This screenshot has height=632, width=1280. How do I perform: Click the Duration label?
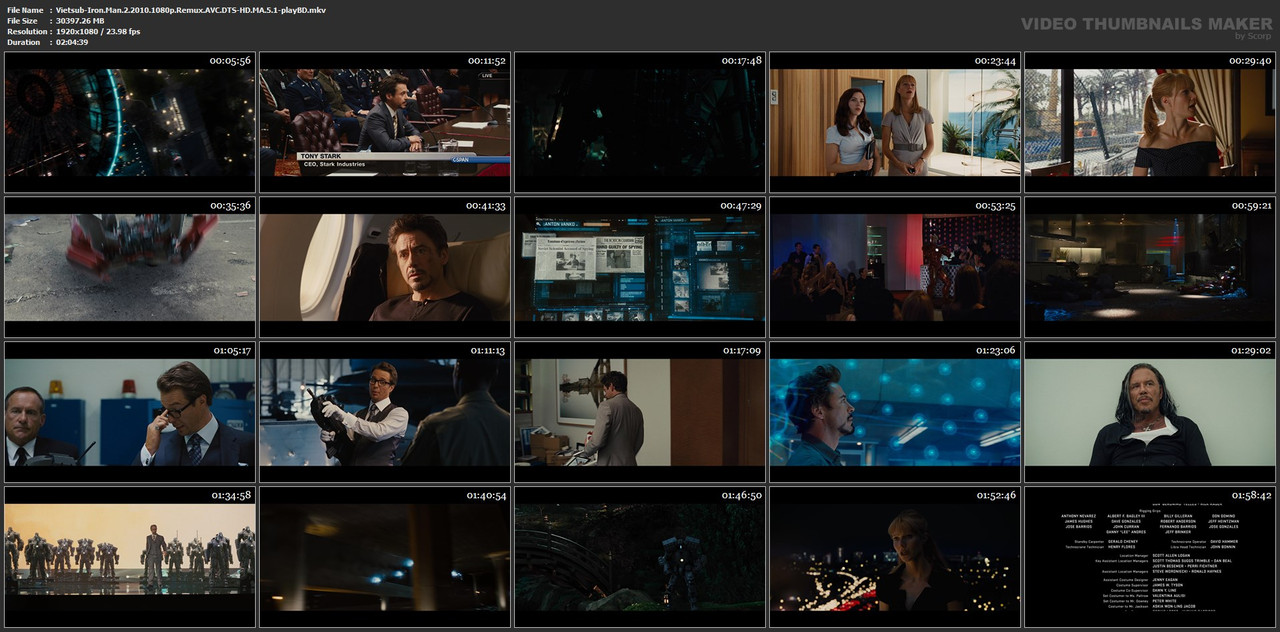coord(24,43)
